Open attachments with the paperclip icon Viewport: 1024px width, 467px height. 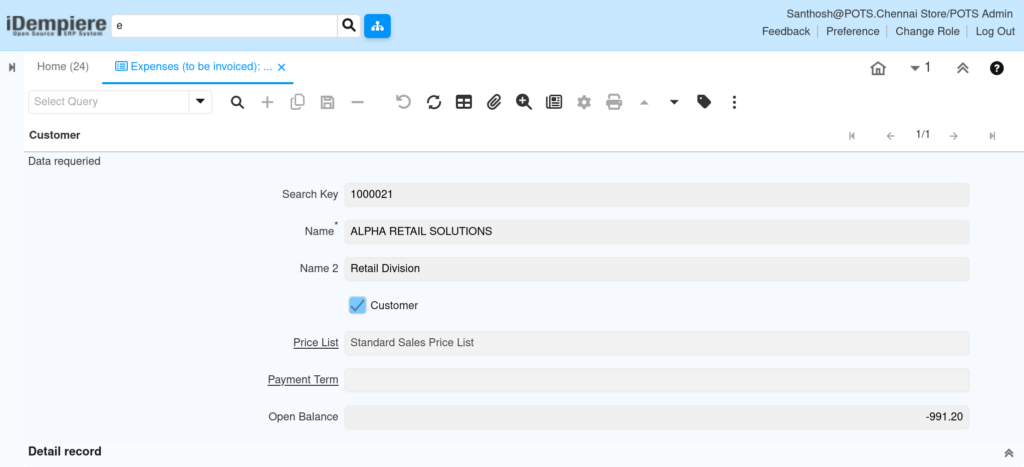coord(494,102)
